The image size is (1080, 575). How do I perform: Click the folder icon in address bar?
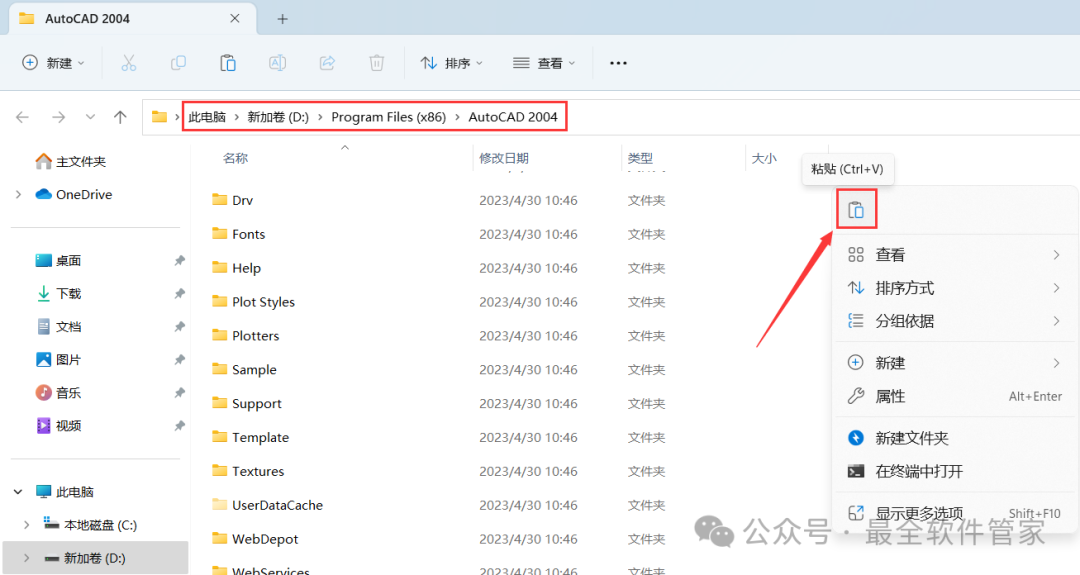point(159,117)
